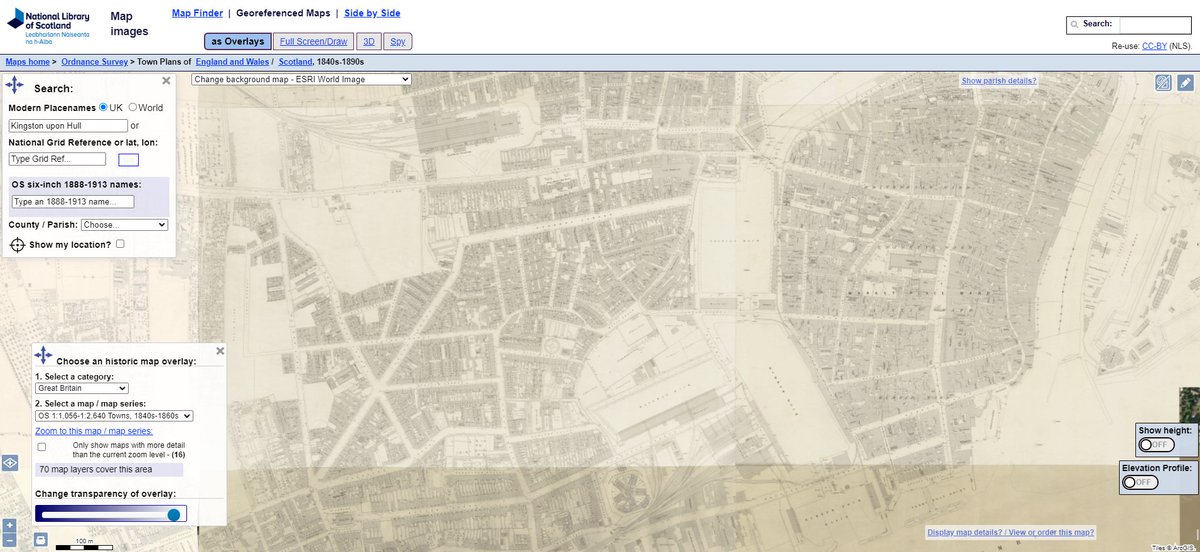Open the Side by Side viewer link
The image size is (1200, 552).
click(x=373, y=13)
